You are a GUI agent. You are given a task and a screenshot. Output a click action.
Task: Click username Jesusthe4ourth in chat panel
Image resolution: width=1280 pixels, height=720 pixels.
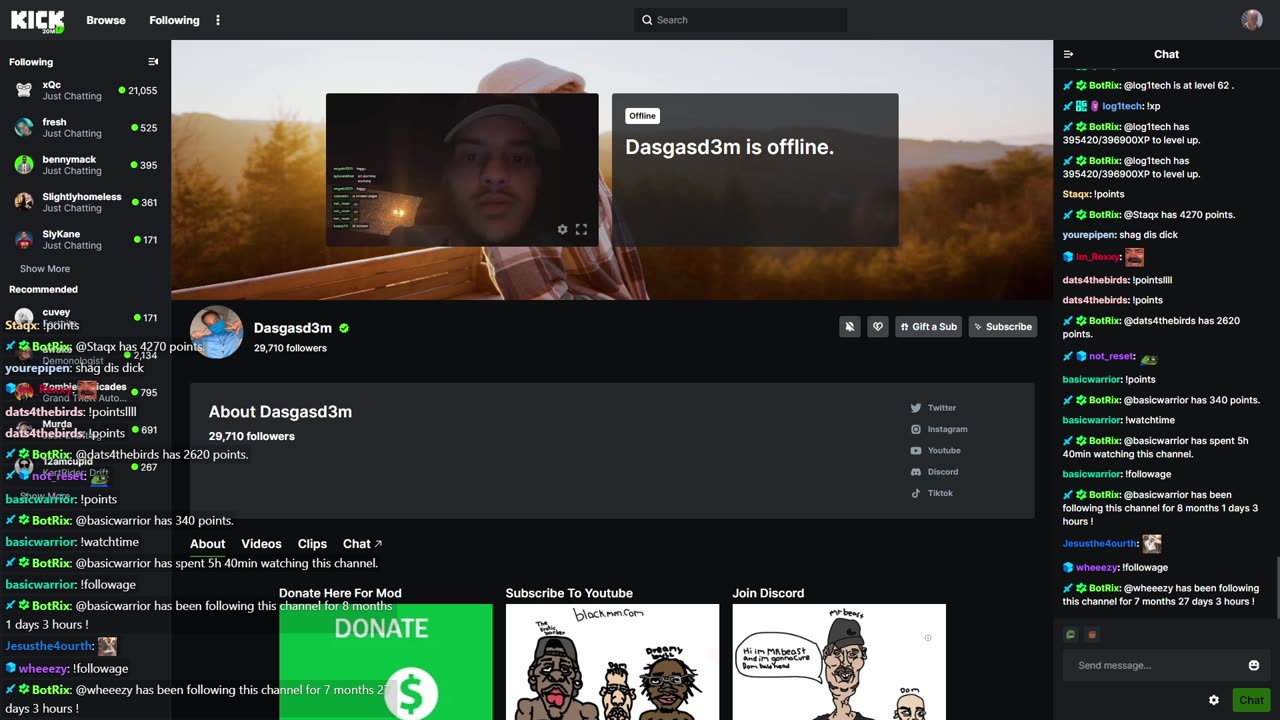coord(1099,544)
